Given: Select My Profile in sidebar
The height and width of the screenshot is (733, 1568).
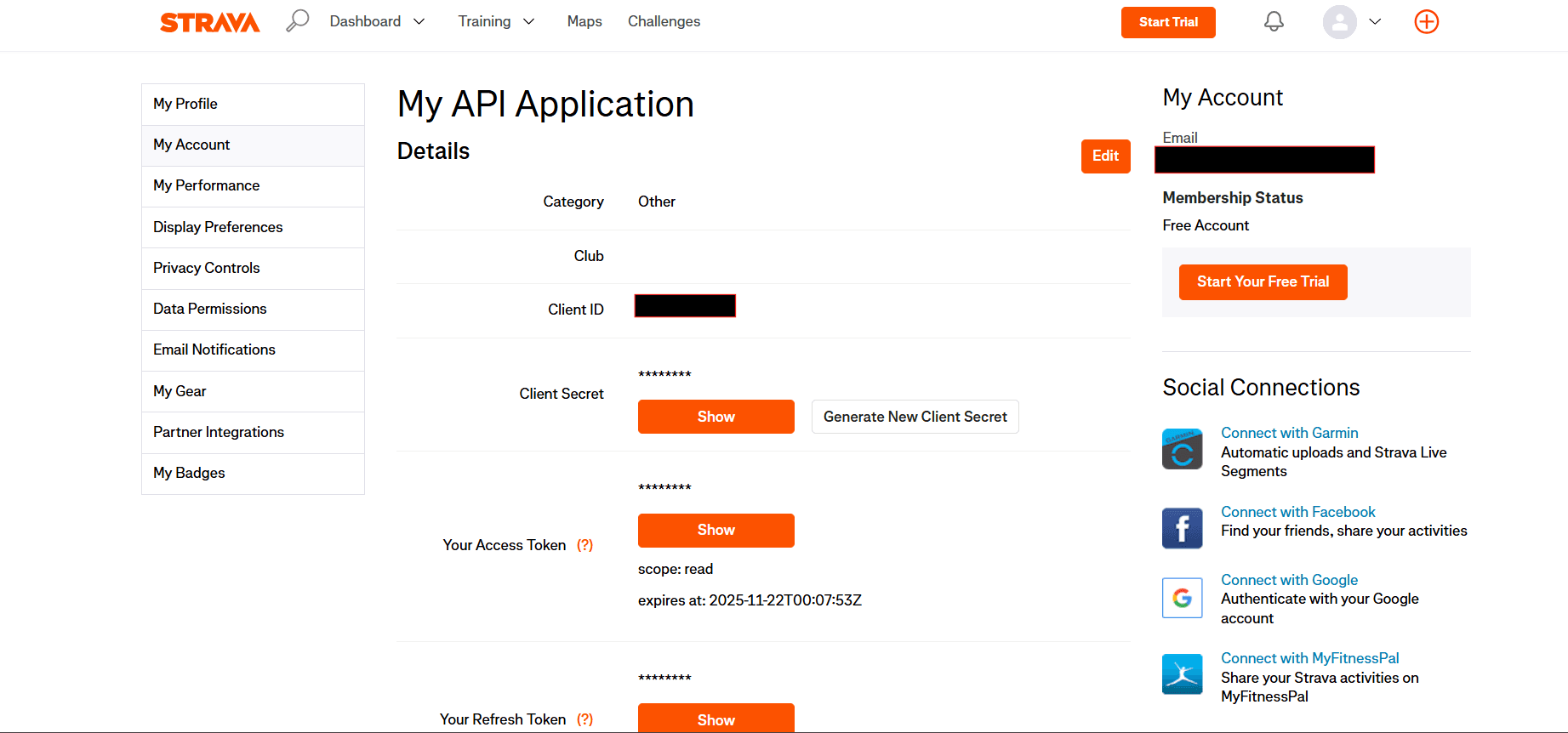Looking at the screenshot, I should tap(254, 105).
